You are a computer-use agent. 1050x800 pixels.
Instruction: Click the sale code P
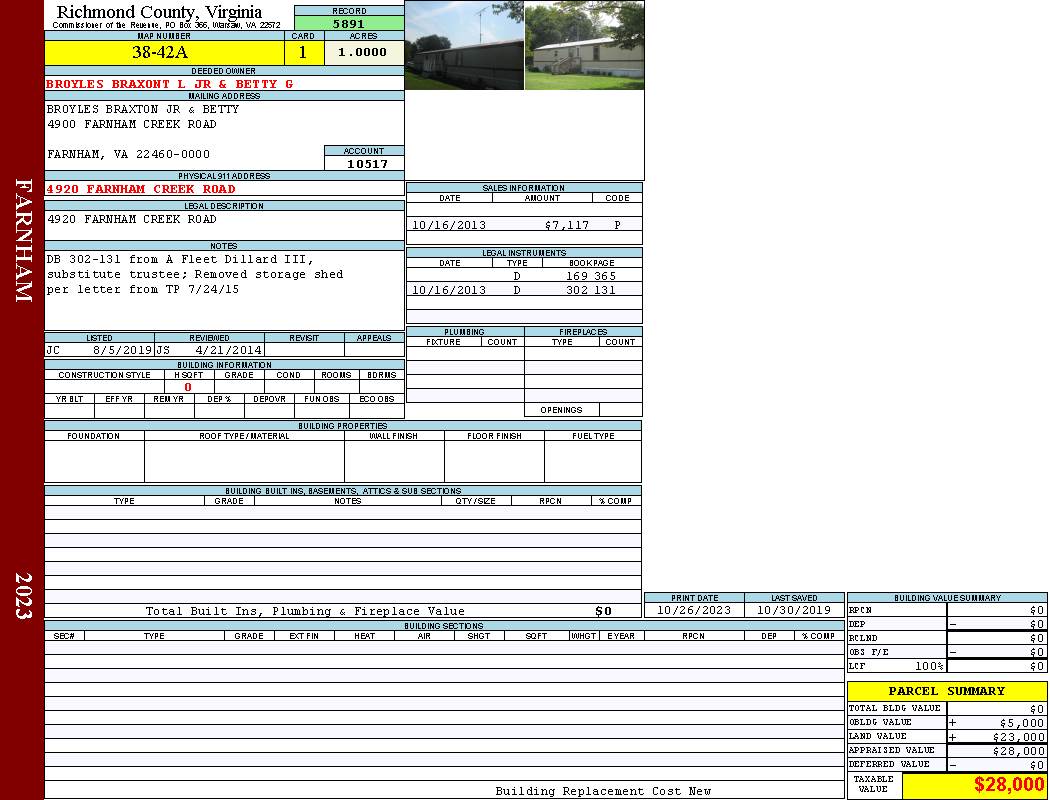coord(617,225)
